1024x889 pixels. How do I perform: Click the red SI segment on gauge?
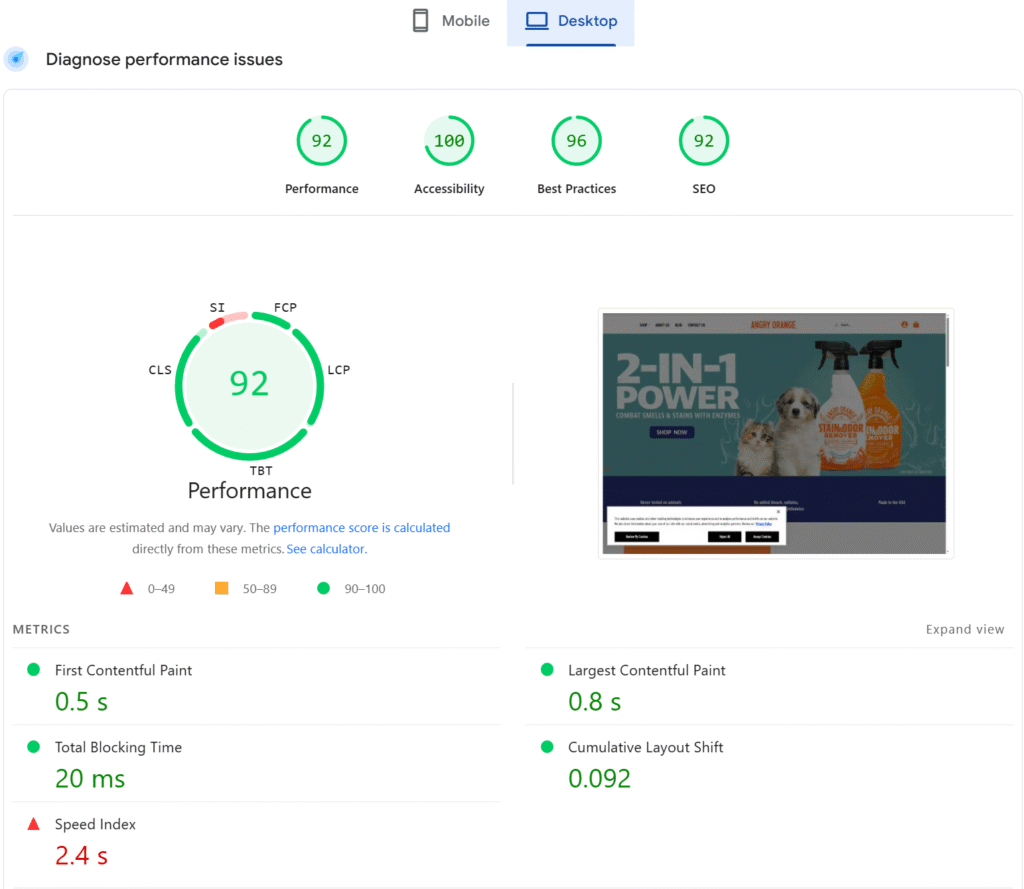217,323
